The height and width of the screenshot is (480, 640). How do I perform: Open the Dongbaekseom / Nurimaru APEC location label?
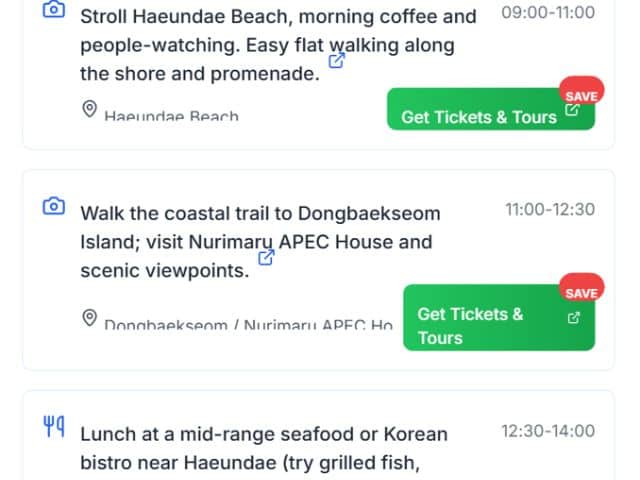coord(248,325)
